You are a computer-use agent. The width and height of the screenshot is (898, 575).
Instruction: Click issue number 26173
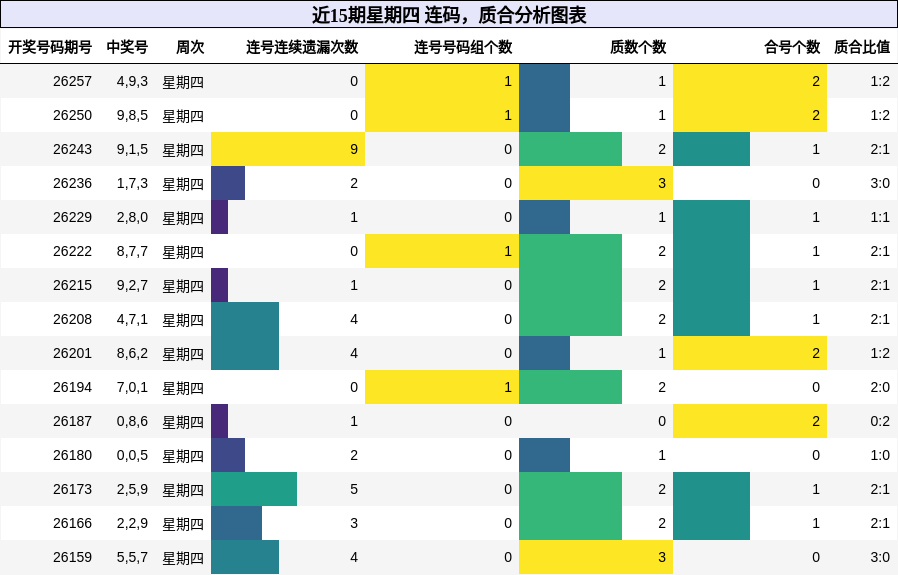[x=72, y=489]
